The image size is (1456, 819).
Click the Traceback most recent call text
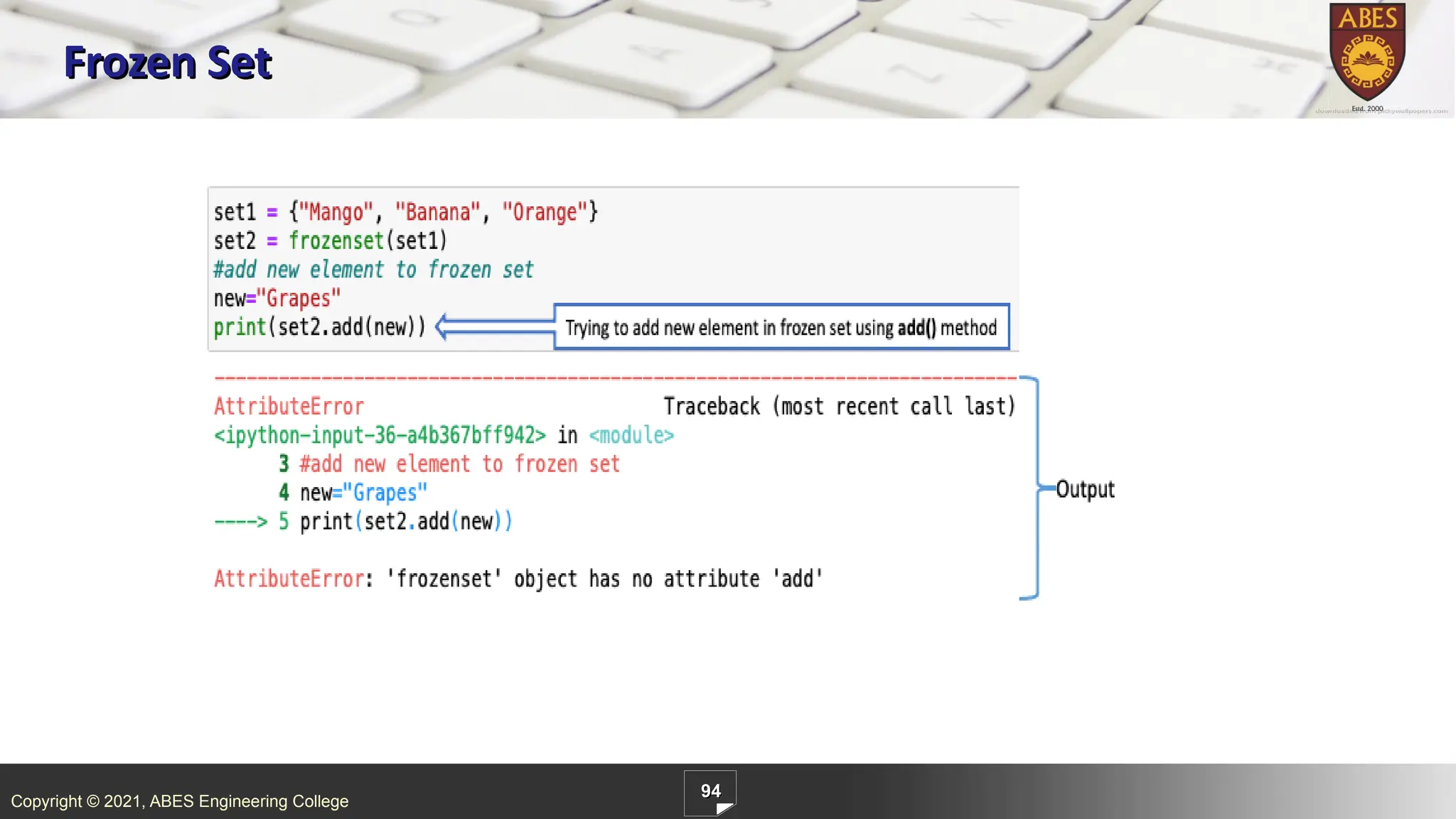[x=839, y=406]
